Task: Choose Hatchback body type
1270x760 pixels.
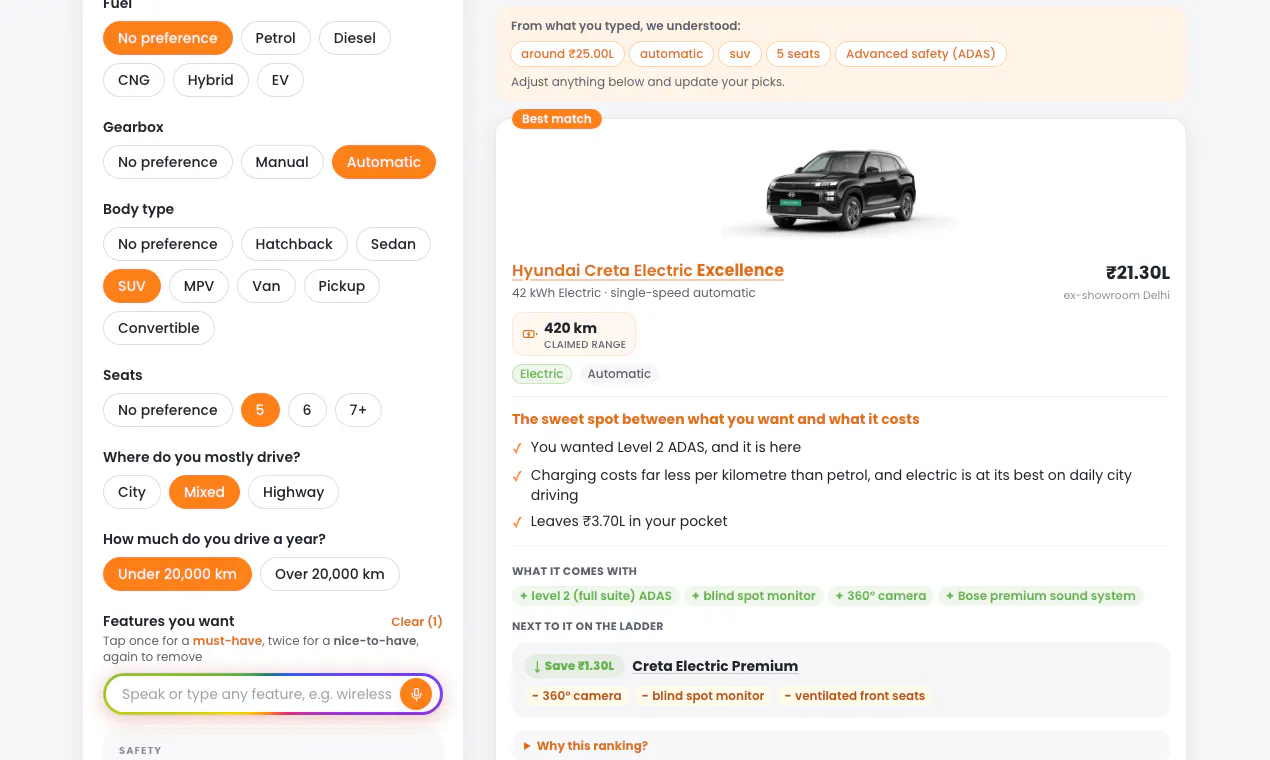Action: [294, 244]
